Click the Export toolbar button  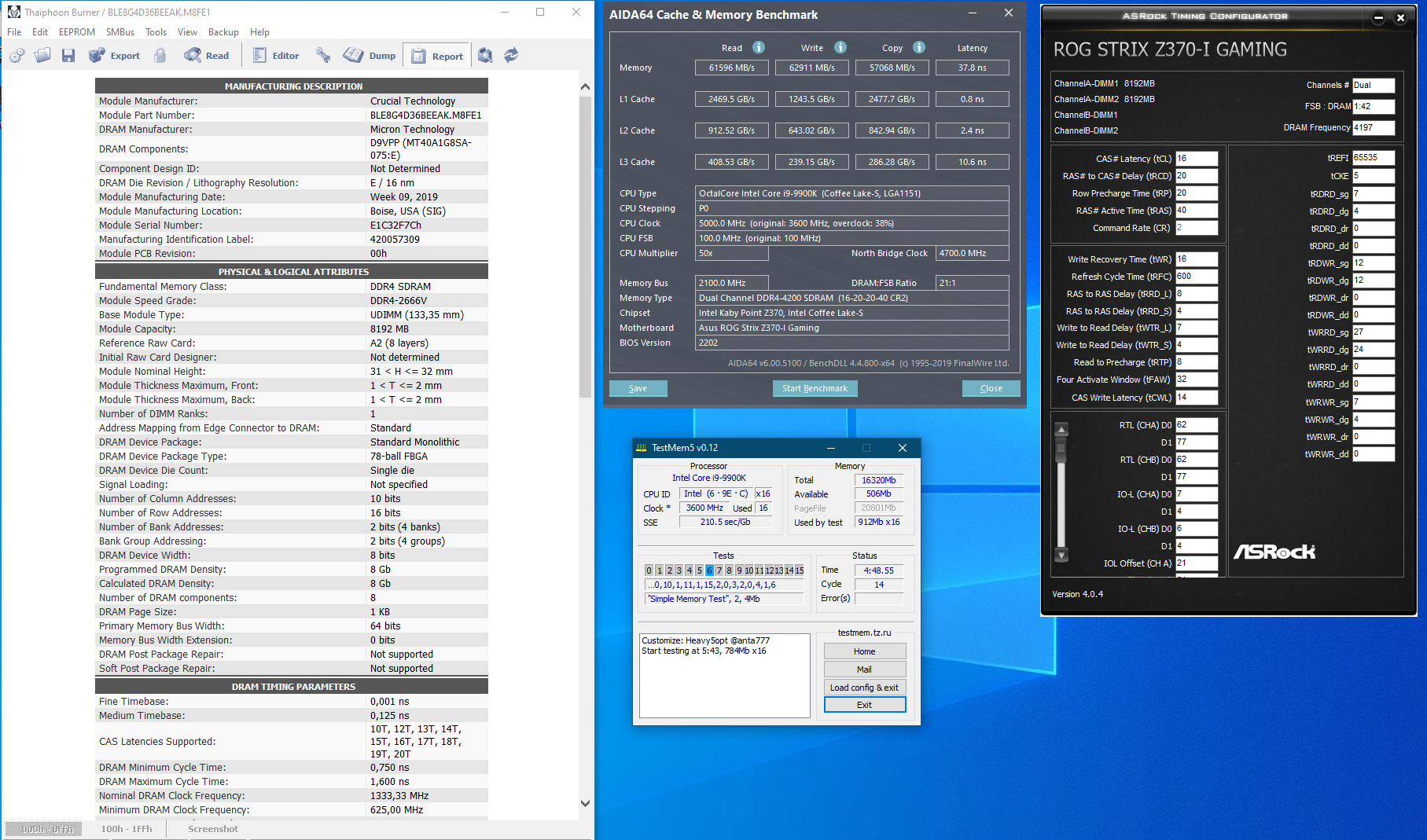pos(115,55)
